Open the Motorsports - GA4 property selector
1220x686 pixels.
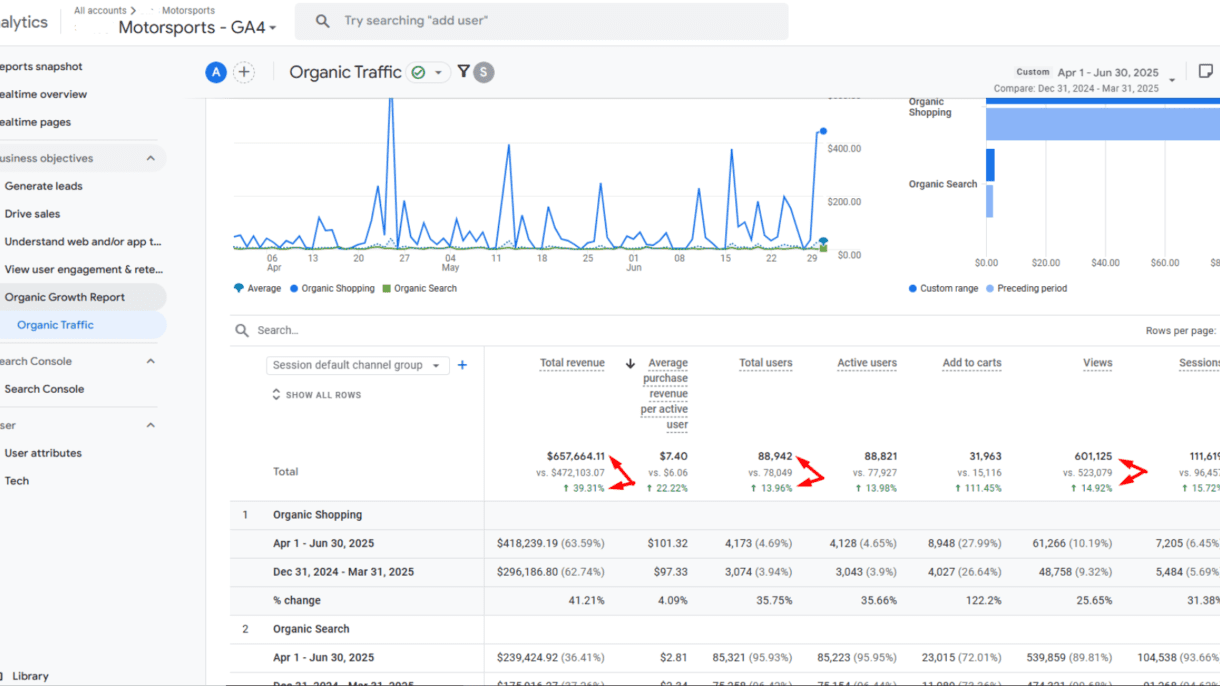pos(197,28)
